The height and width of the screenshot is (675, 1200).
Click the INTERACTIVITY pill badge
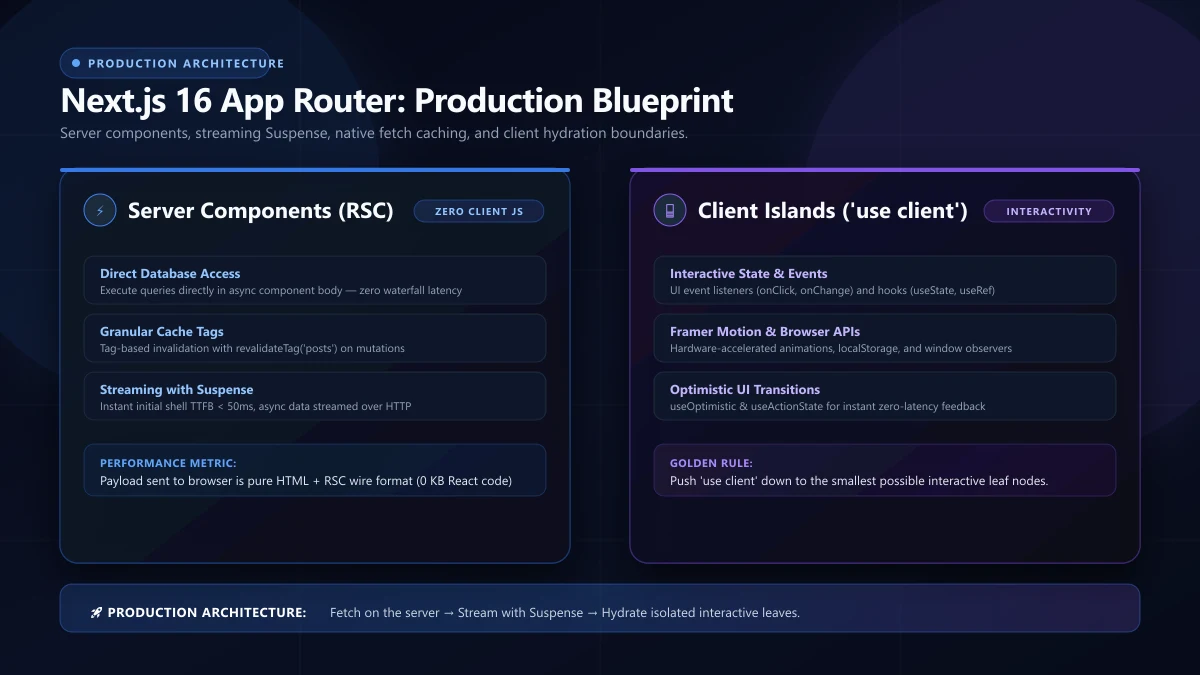point(1049,211)
